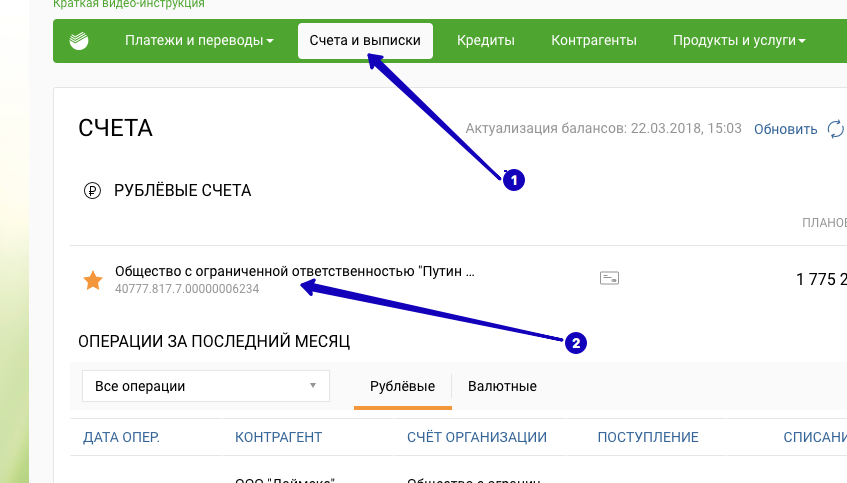Viewport: 847px width, 483px height.
Task: Click the Обновить link
Action: tap(785, 129)
